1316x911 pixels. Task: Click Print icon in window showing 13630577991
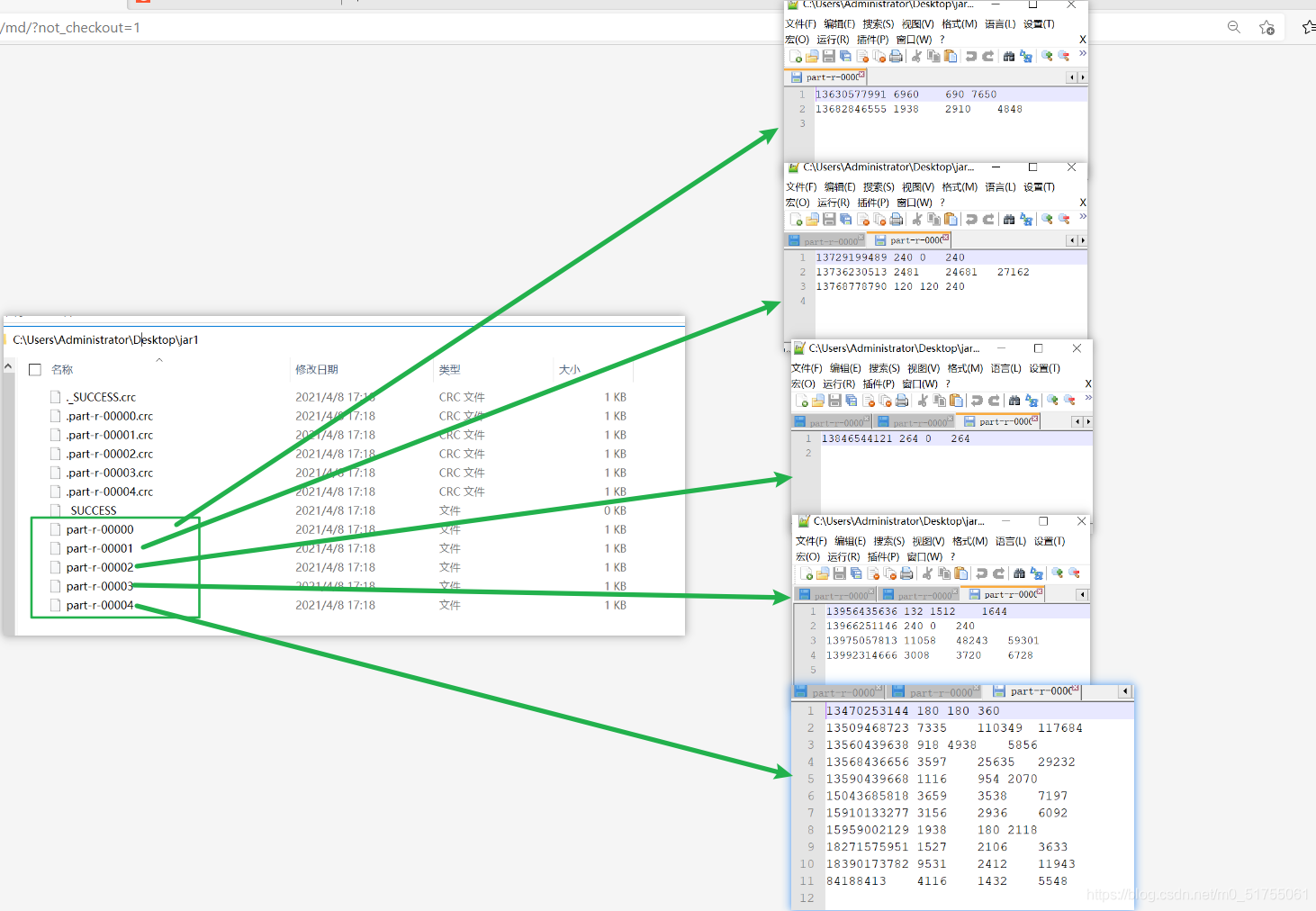[x=896, y=56]
